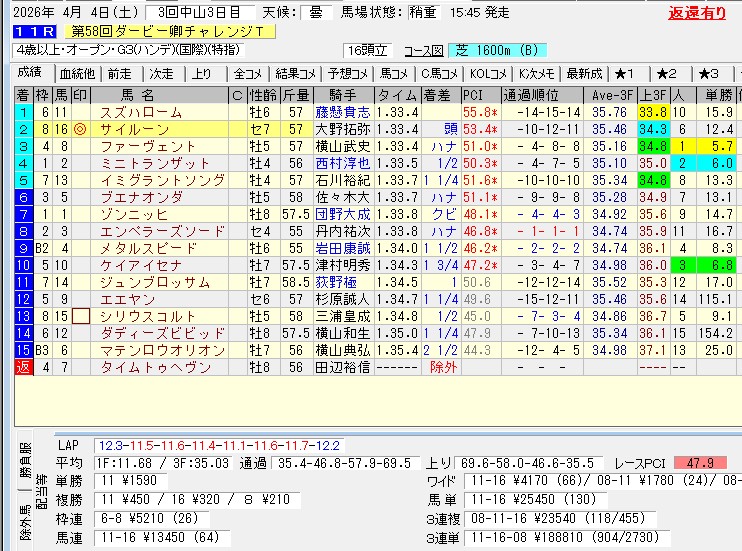742x551 pixels.
Task: Open the ★1 tab
Action: tap(626, 74)
